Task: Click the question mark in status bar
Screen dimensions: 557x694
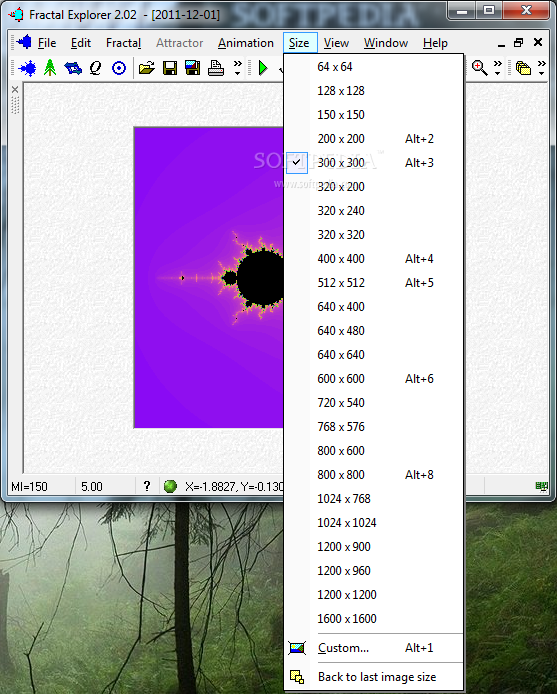Action: coord(147,486)
